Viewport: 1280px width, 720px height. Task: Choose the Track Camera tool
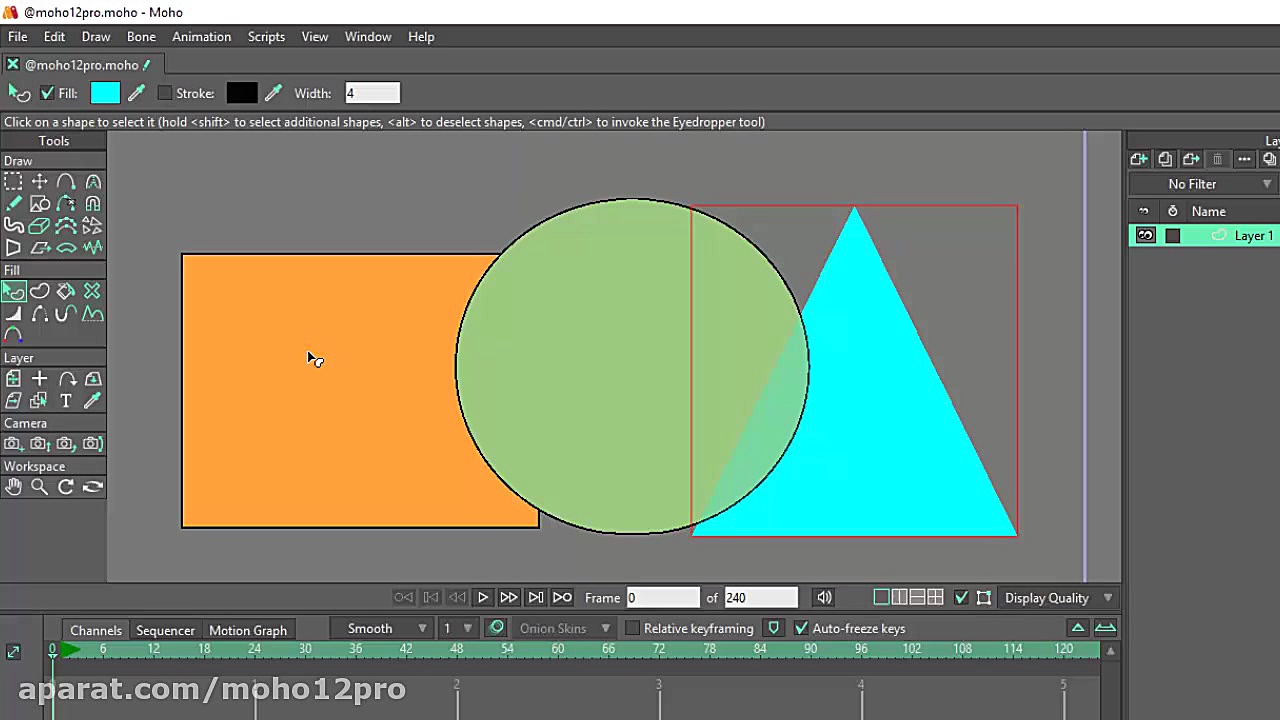13,444
